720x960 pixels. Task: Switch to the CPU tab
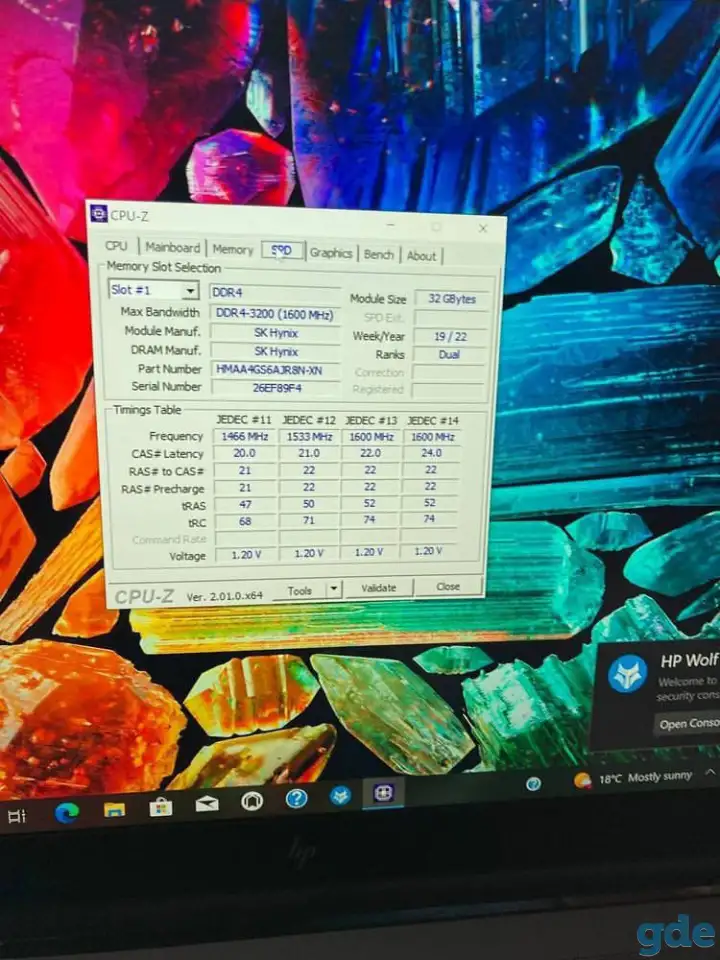[x=116, y=246]
